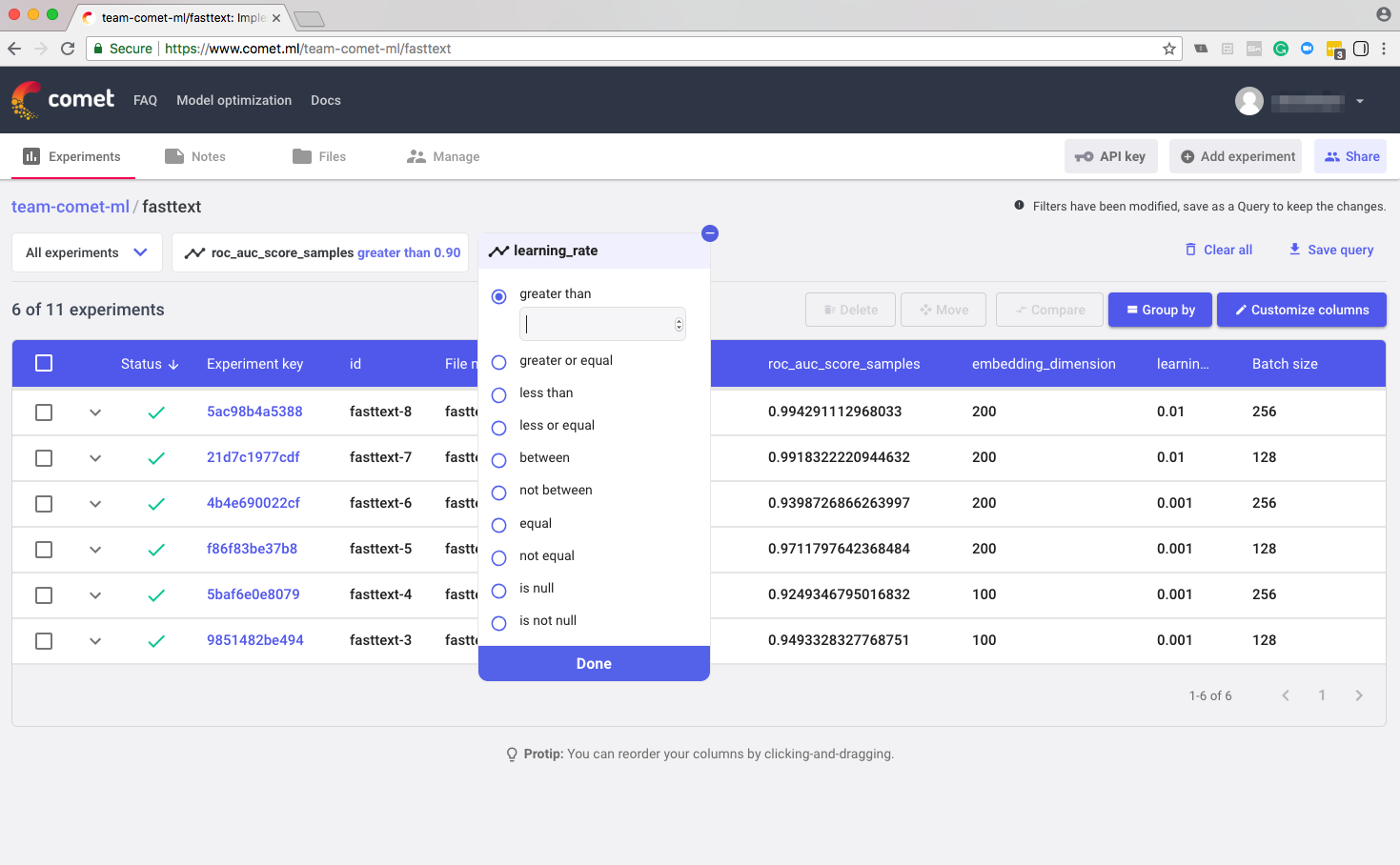Click the trash icon next to Clear all
The height and width of the screenshot is (865, 1400).
pos(1190,249)
